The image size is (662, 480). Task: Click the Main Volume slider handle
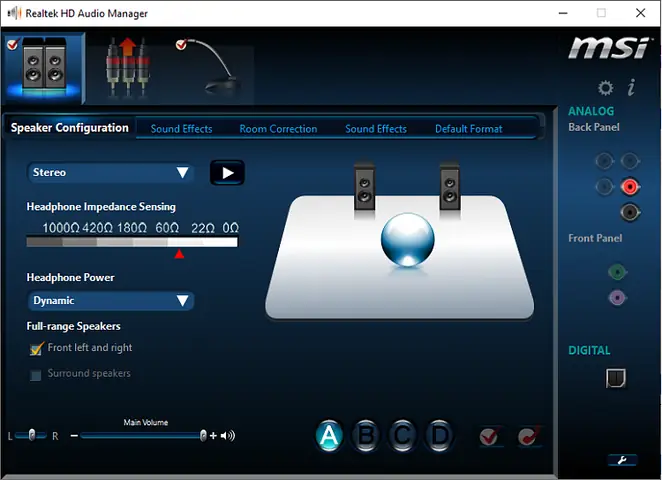coord(203,435)
